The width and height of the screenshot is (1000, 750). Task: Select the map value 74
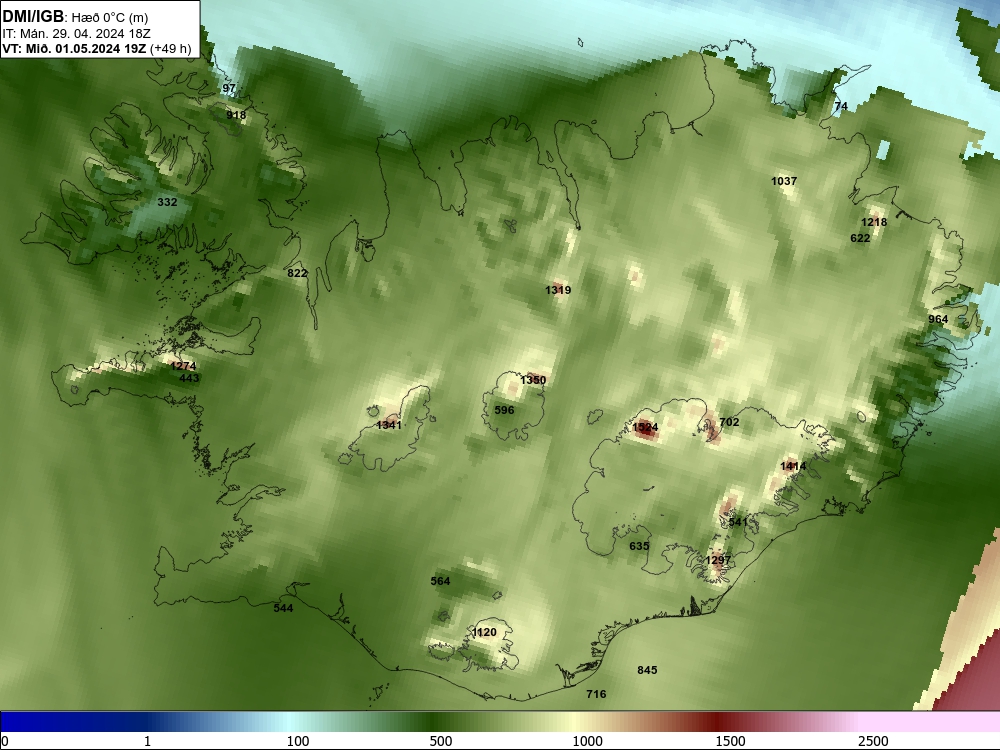tap(841, 106)
